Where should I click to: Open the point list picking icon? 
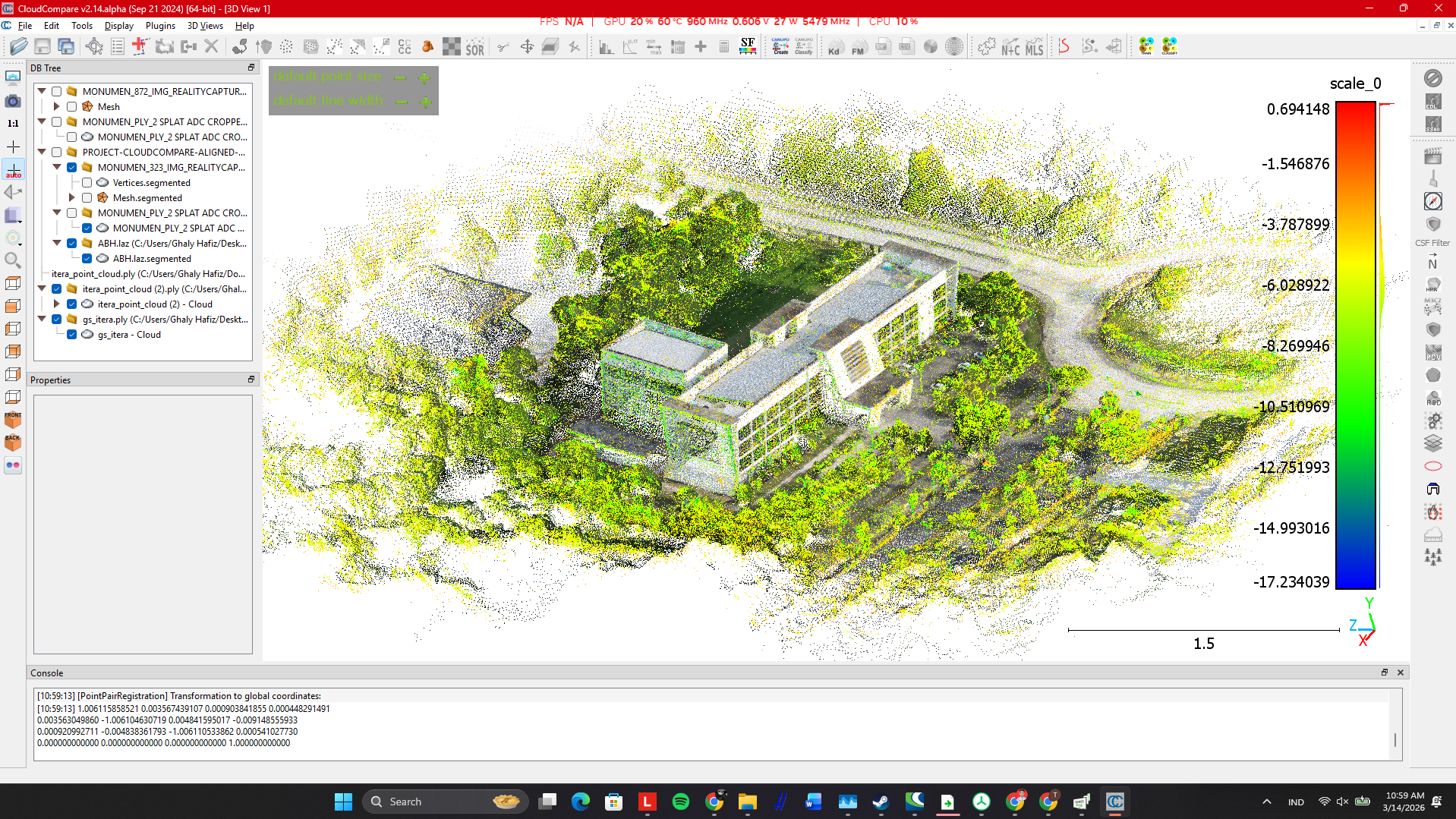coord(117,47)
